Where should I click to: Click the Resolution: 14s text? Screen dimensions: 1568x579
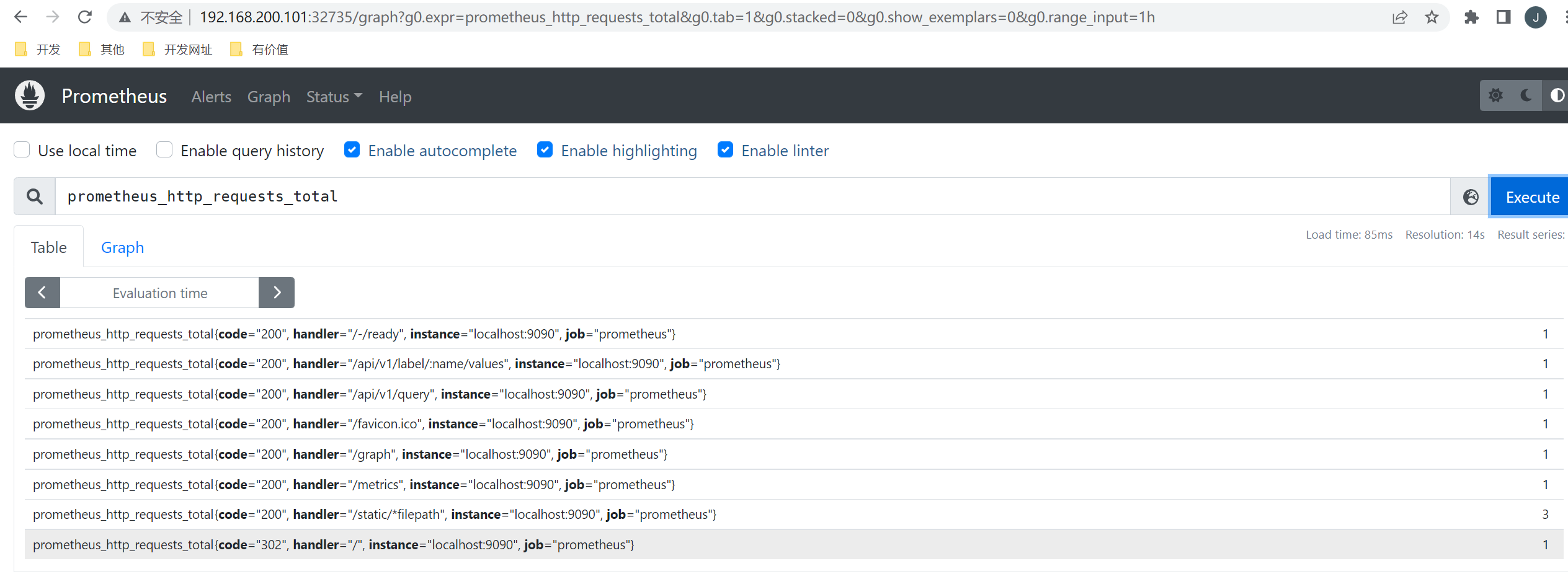coord(1445,234)
